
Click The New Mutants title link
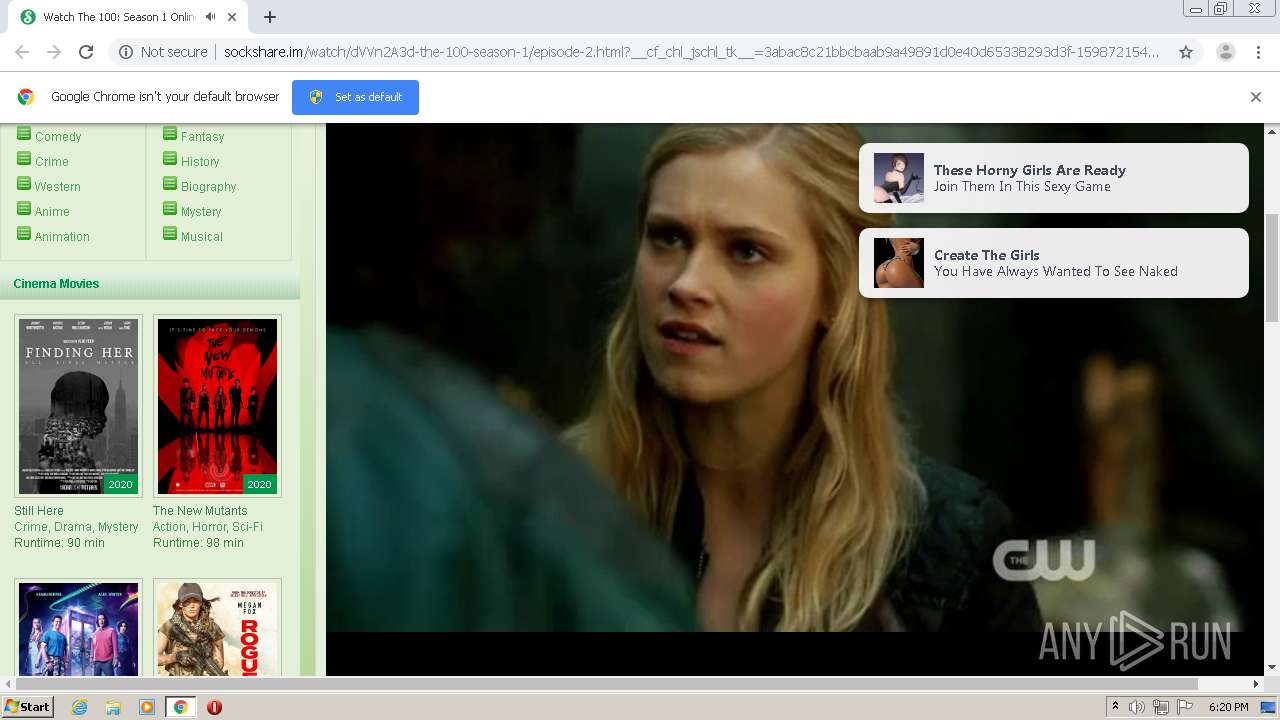click(200, 511)
